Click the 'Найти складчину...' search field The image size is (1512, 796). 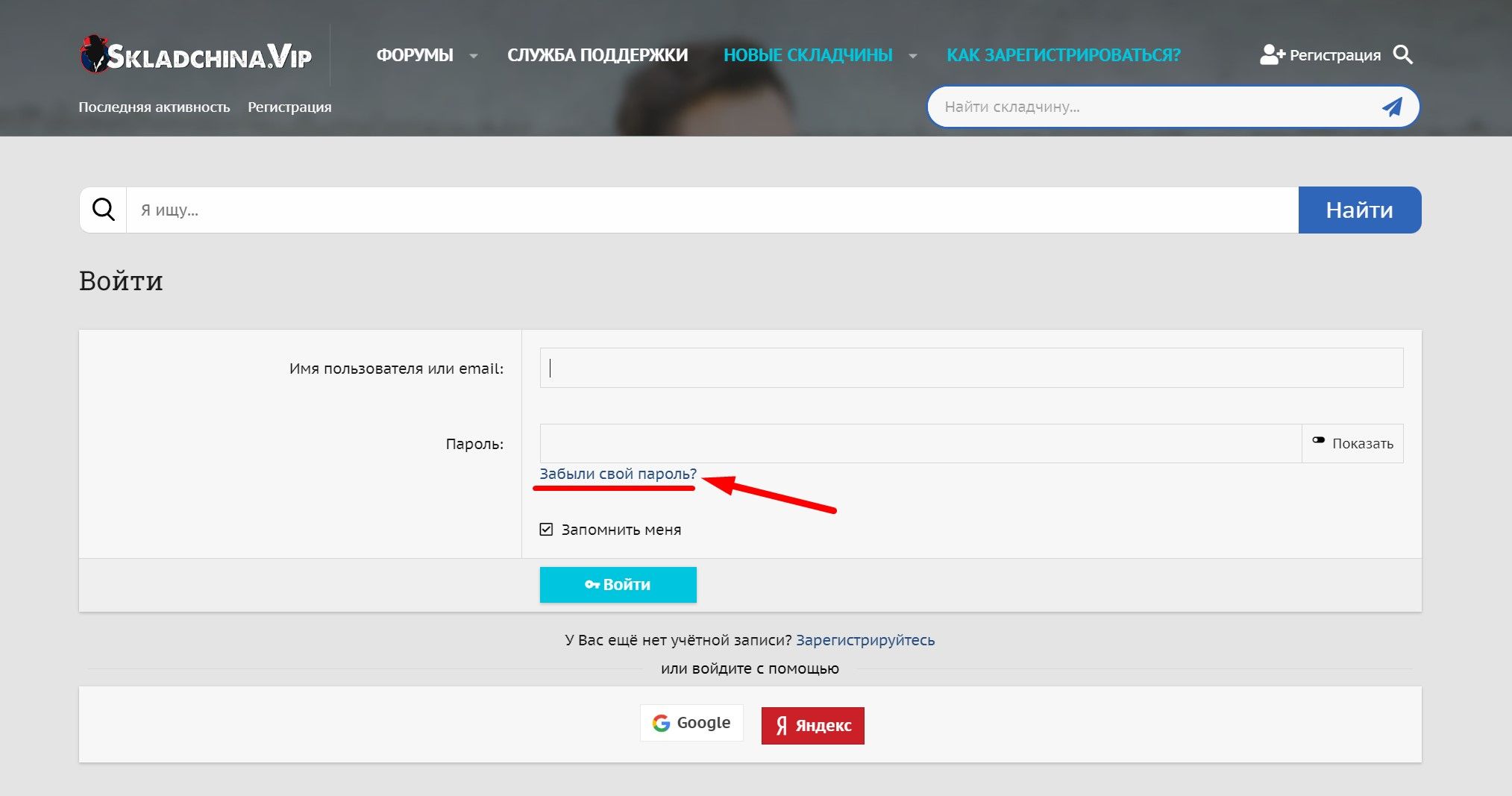click(1152, 107)
